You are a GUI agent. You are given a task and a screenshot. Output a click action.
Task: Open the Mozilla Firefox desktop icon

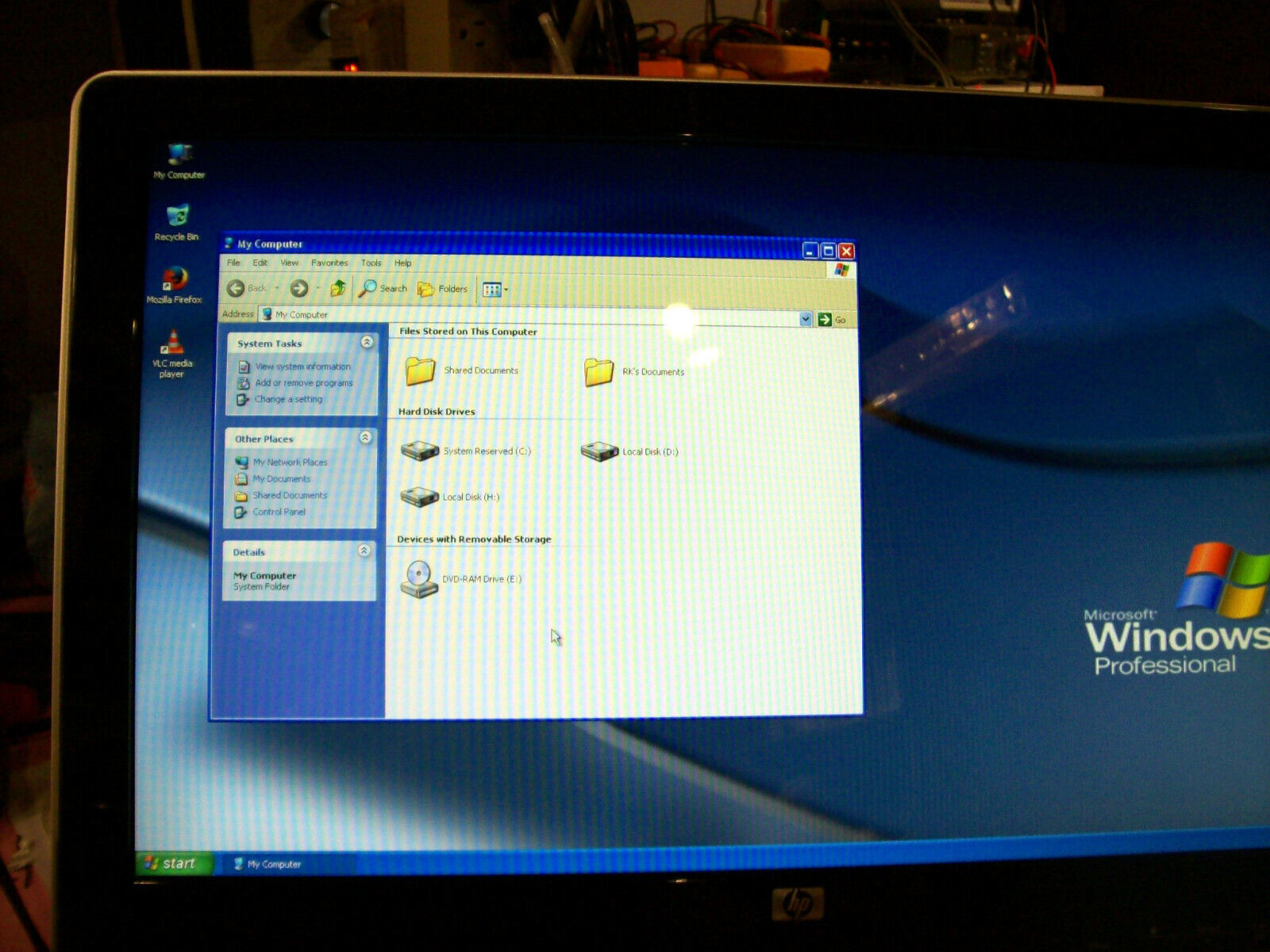[174, 279]
